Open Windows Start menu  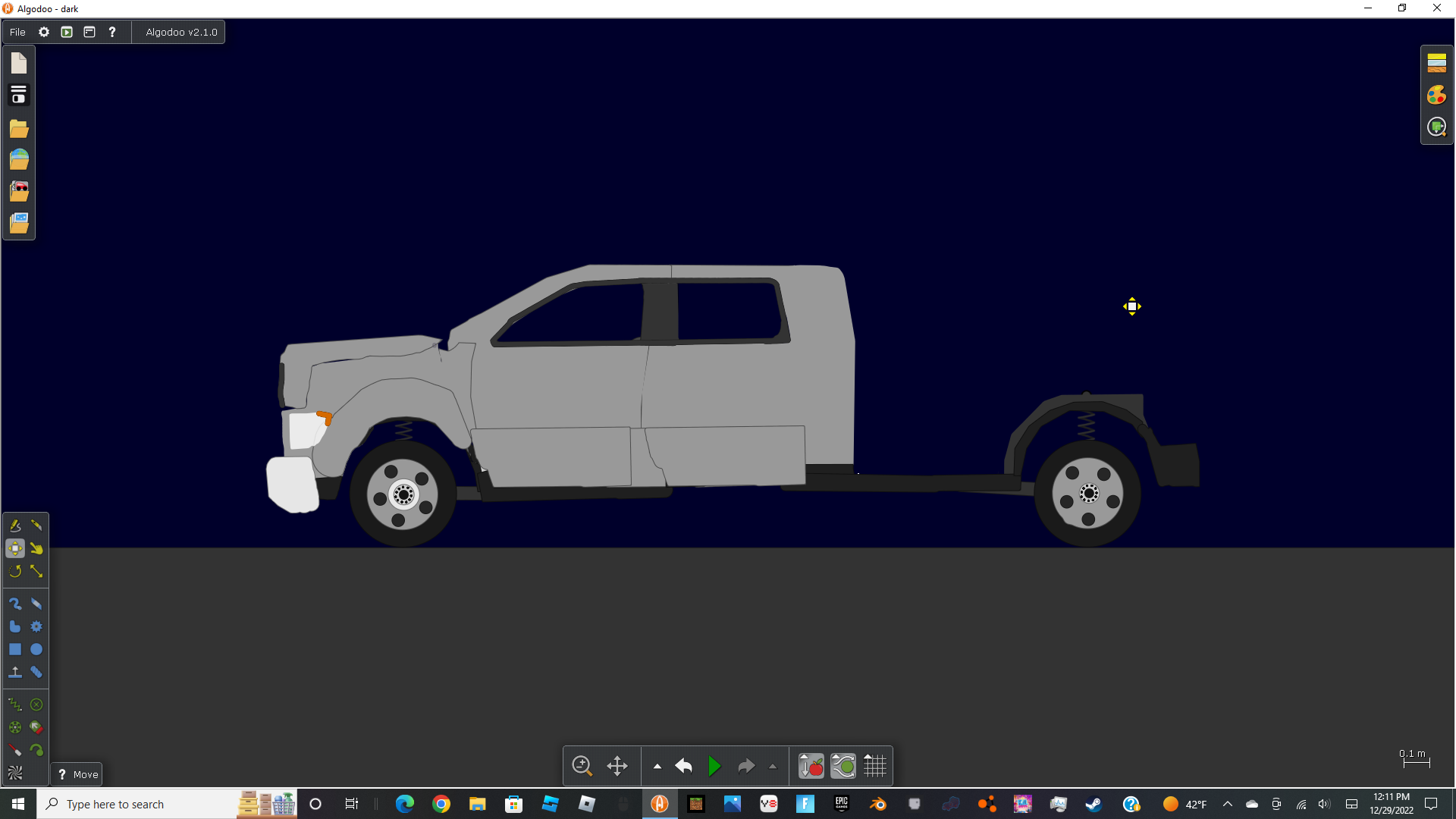click(18, 804)
